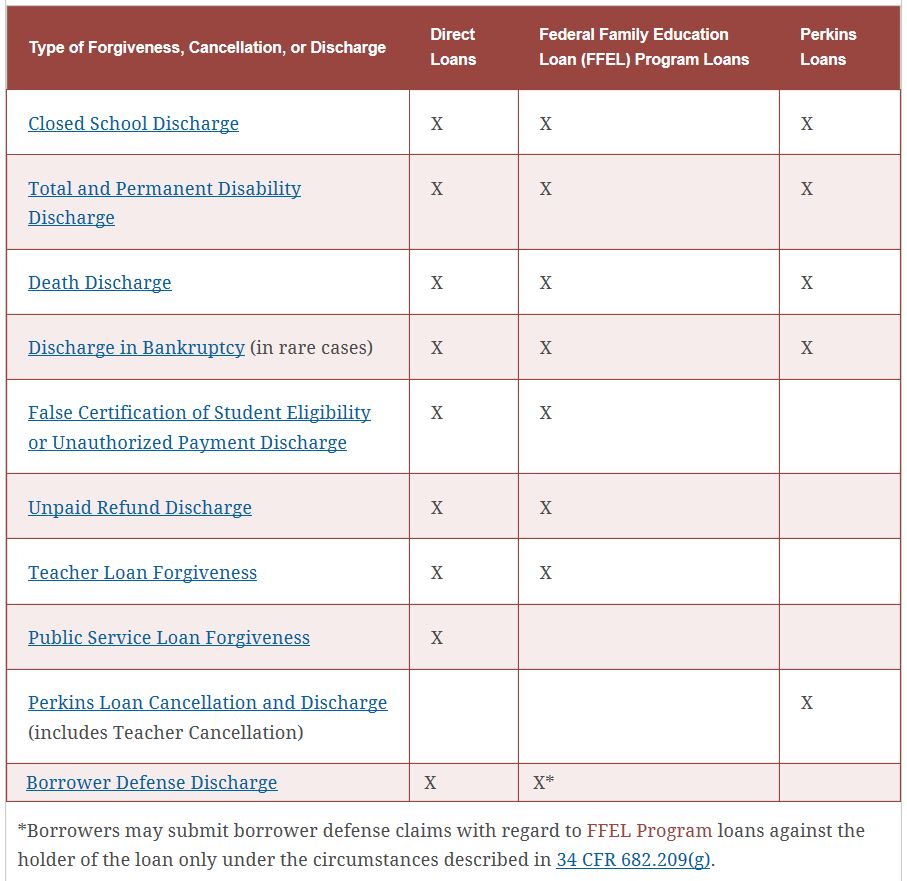Click the X* cell in Borrower Defense row
The width and height of the screenshot is (907, 881).
coord(544,783)
